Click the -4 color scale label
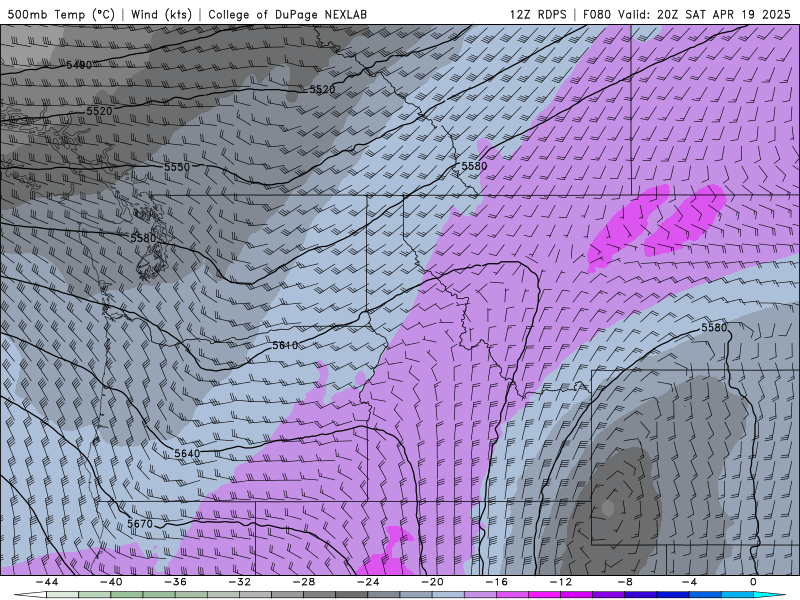Image resolution: width=800 pixels, height=600 pixels. point(689,582)
